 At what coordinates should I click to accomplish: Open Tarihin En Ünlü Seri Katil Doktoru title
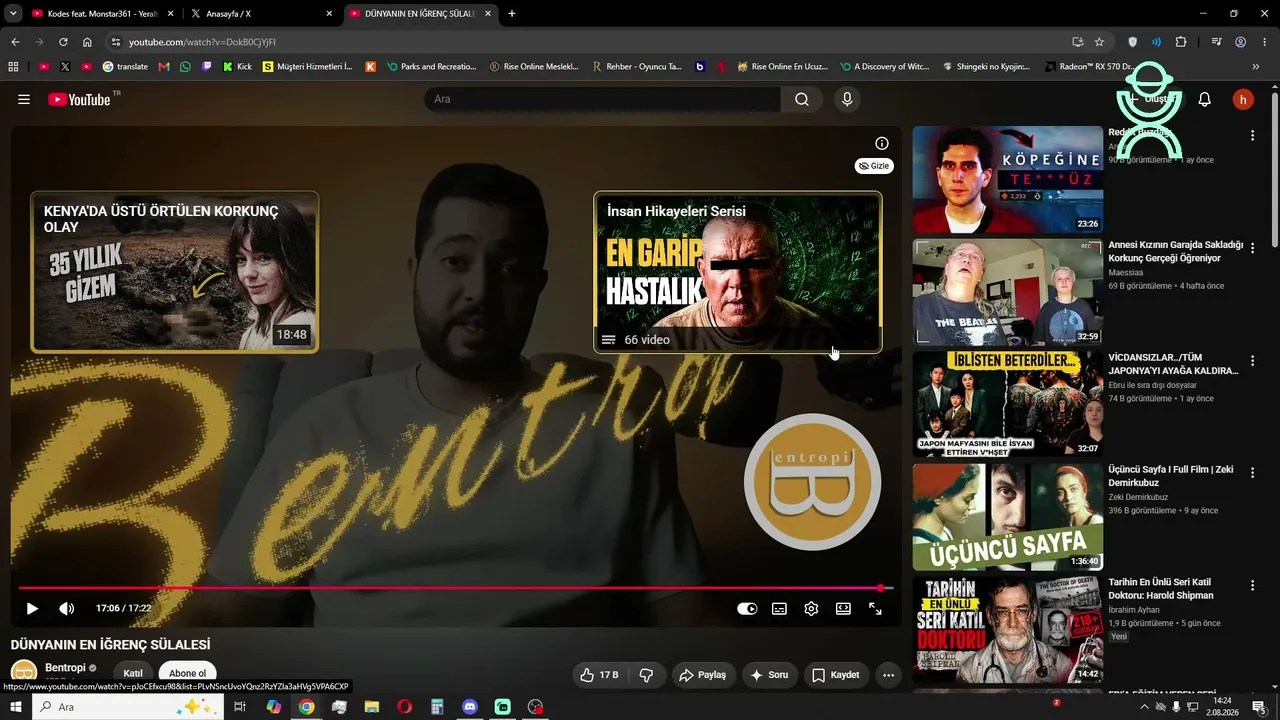1161,589
